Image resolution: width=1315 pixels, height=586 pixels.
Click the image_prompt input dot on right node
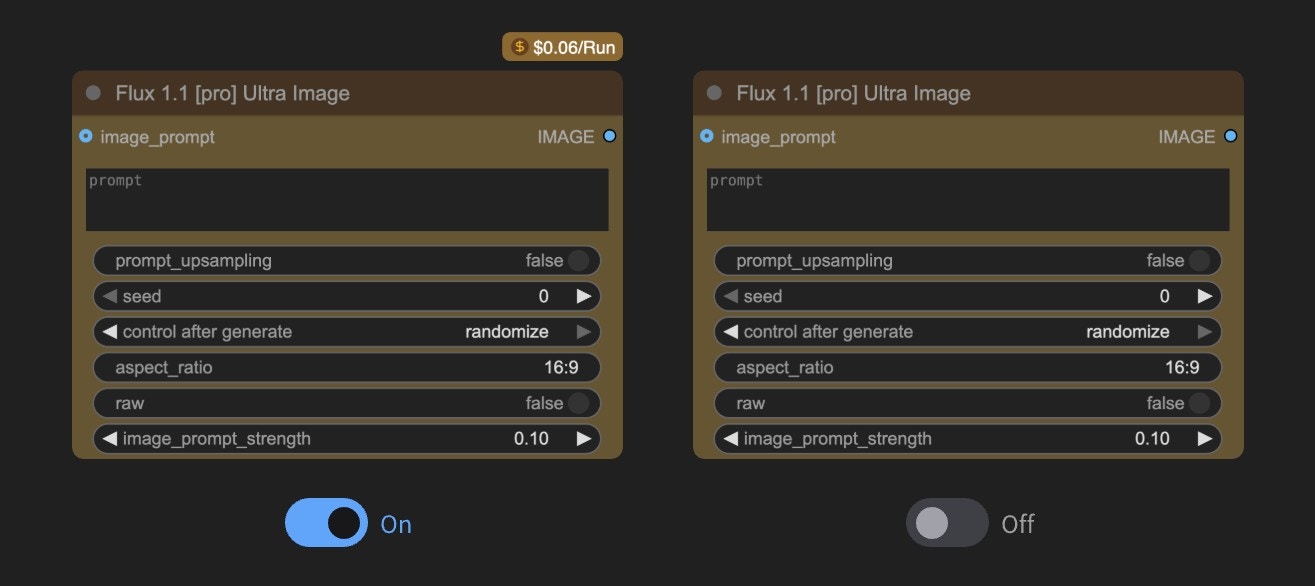click(707, 136)
